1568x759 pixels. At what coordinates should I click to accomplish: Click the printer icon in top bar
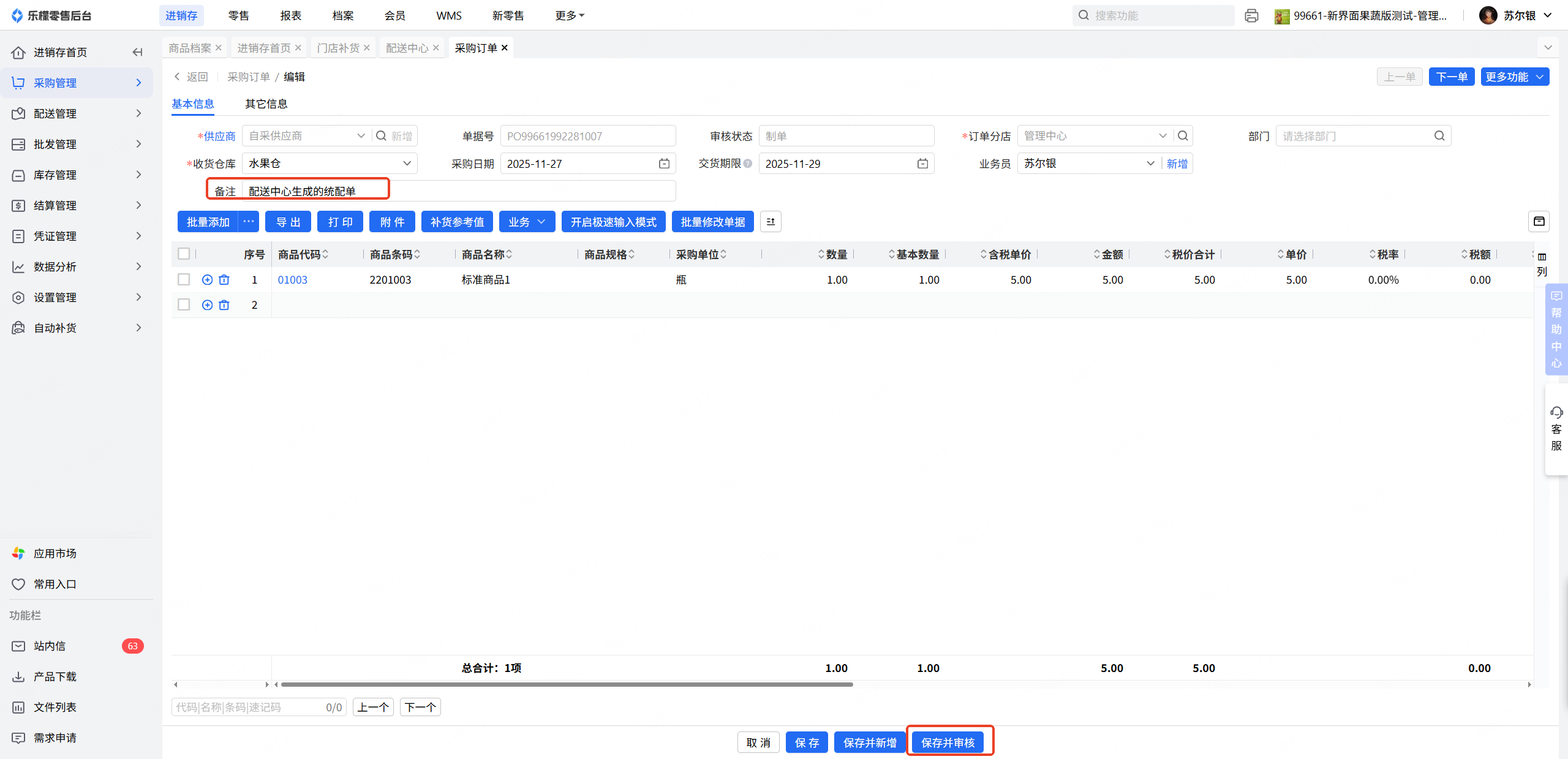pyautogui.click(x=1251, y=15)
